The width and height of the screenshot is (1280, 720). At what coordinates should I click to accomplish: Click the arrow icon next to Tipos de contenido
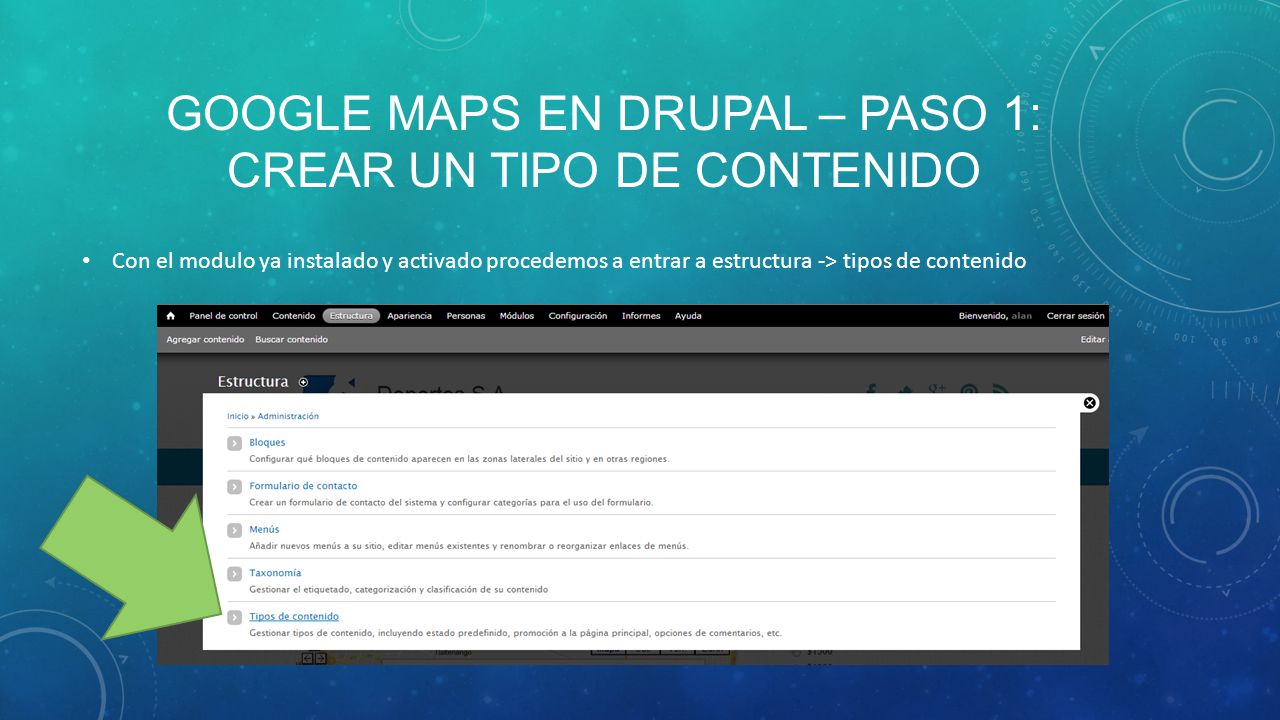point(235,618)
